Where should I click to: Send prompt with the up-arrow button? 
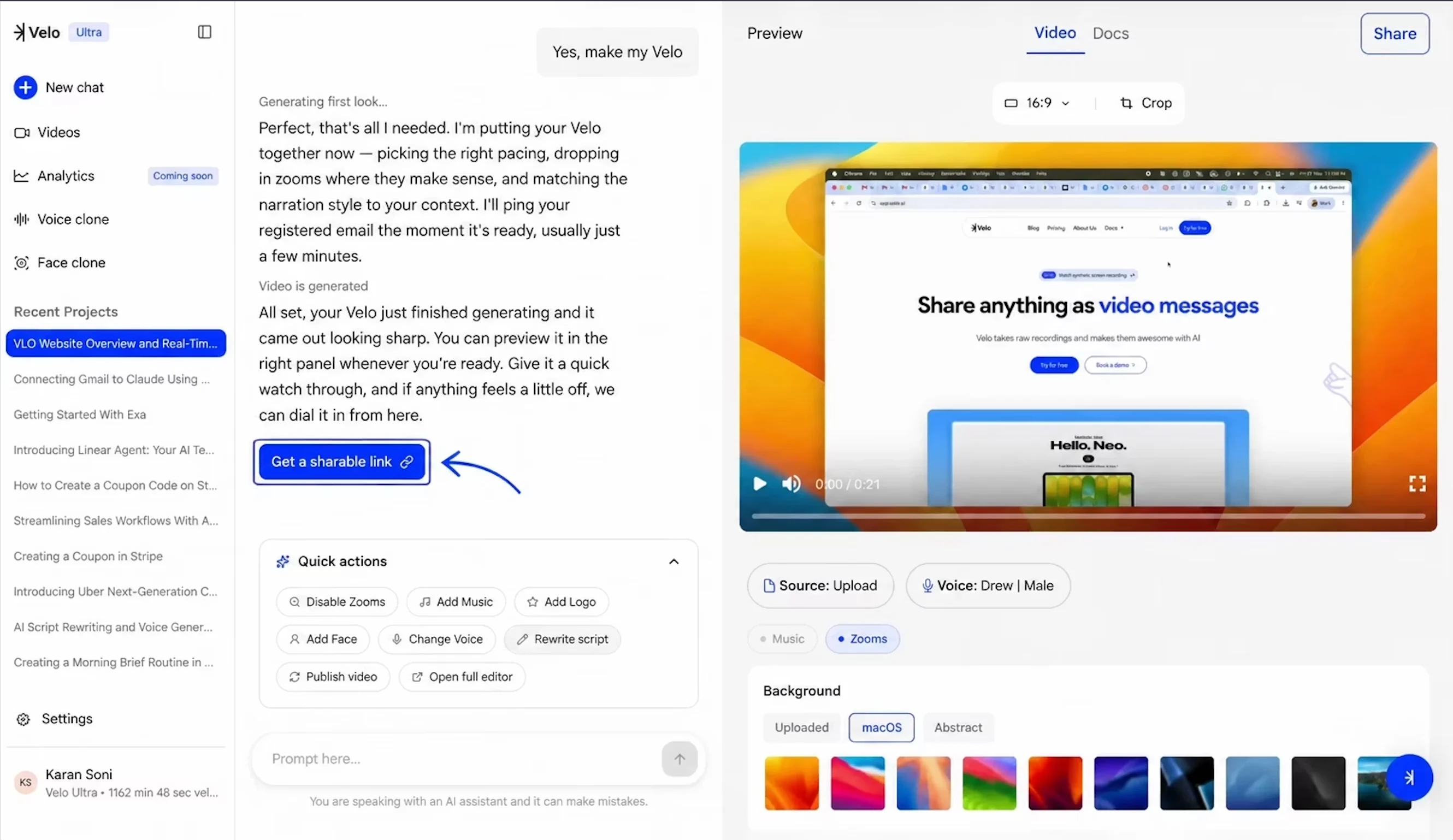click(x=679, y=759)
